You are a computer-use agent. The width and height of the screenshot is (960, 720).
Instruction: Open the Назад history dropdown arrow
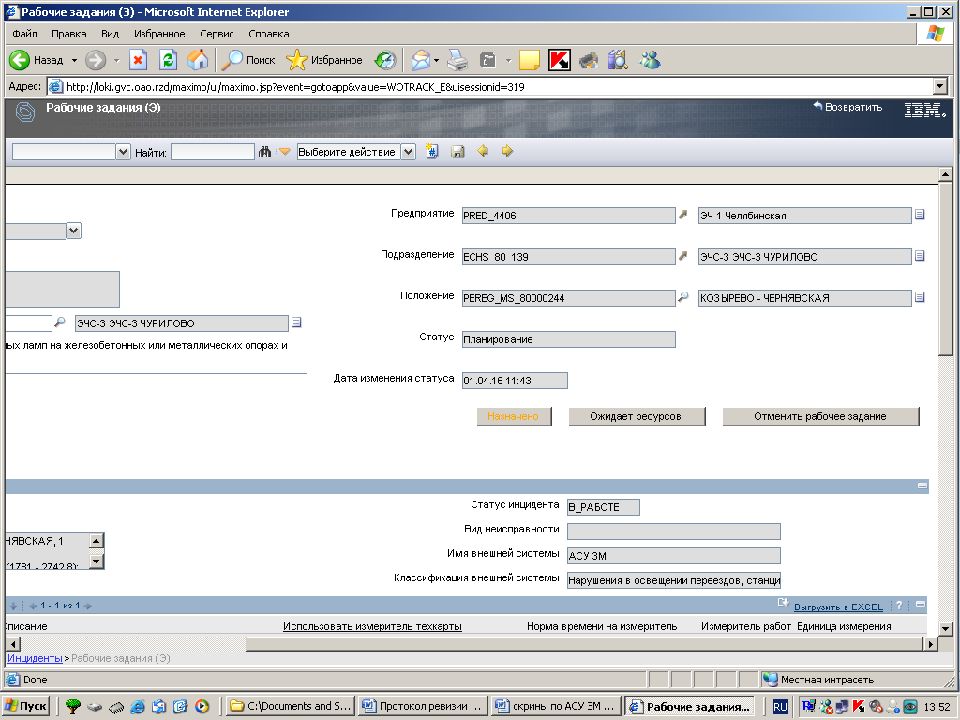click(74, 61)
